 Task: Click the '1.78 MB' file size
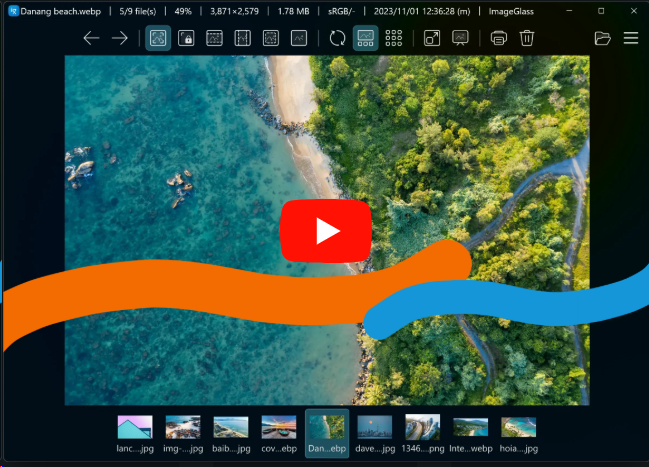[x=293, y=12]
